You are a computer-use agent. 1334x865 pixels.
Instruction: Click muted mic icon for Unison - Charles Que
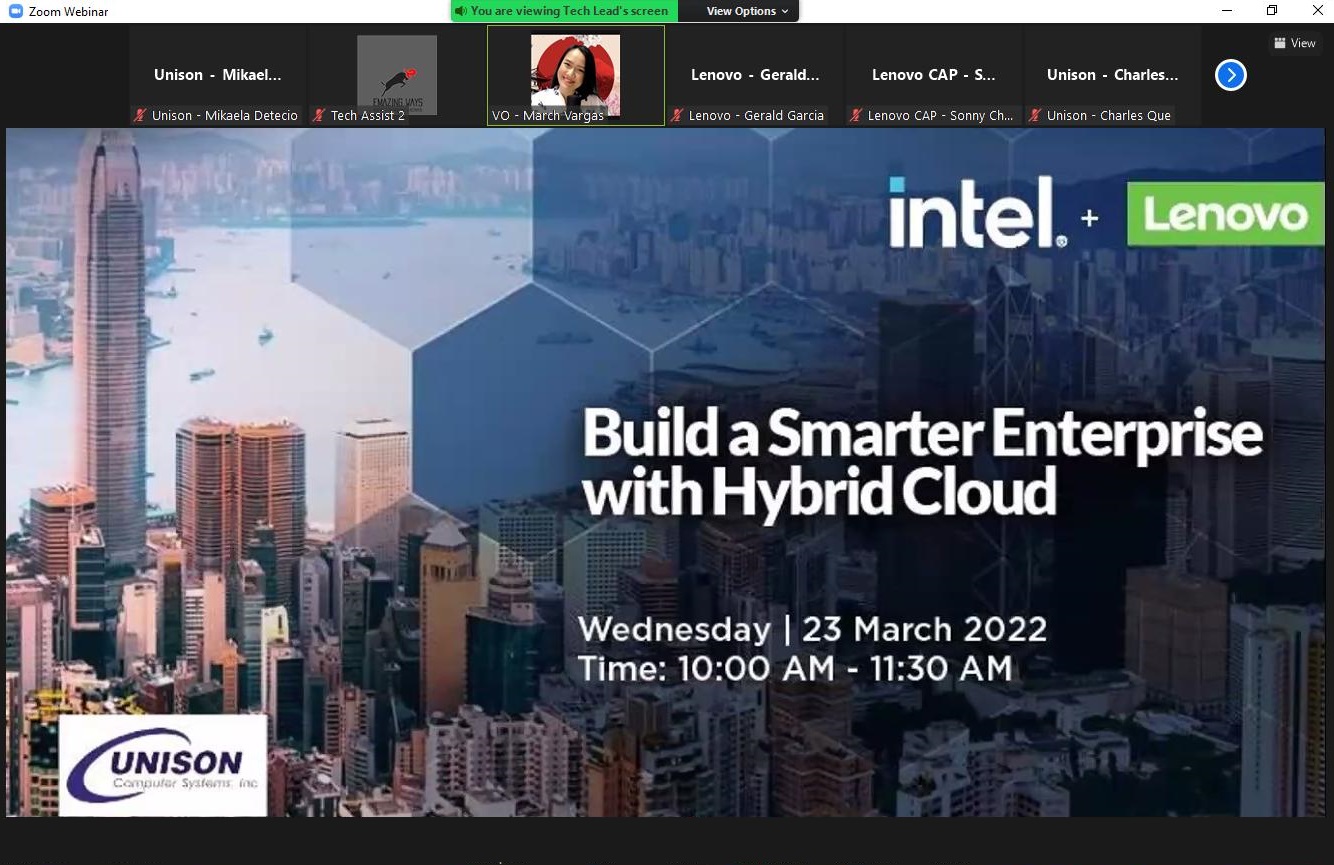(1035, 116)
